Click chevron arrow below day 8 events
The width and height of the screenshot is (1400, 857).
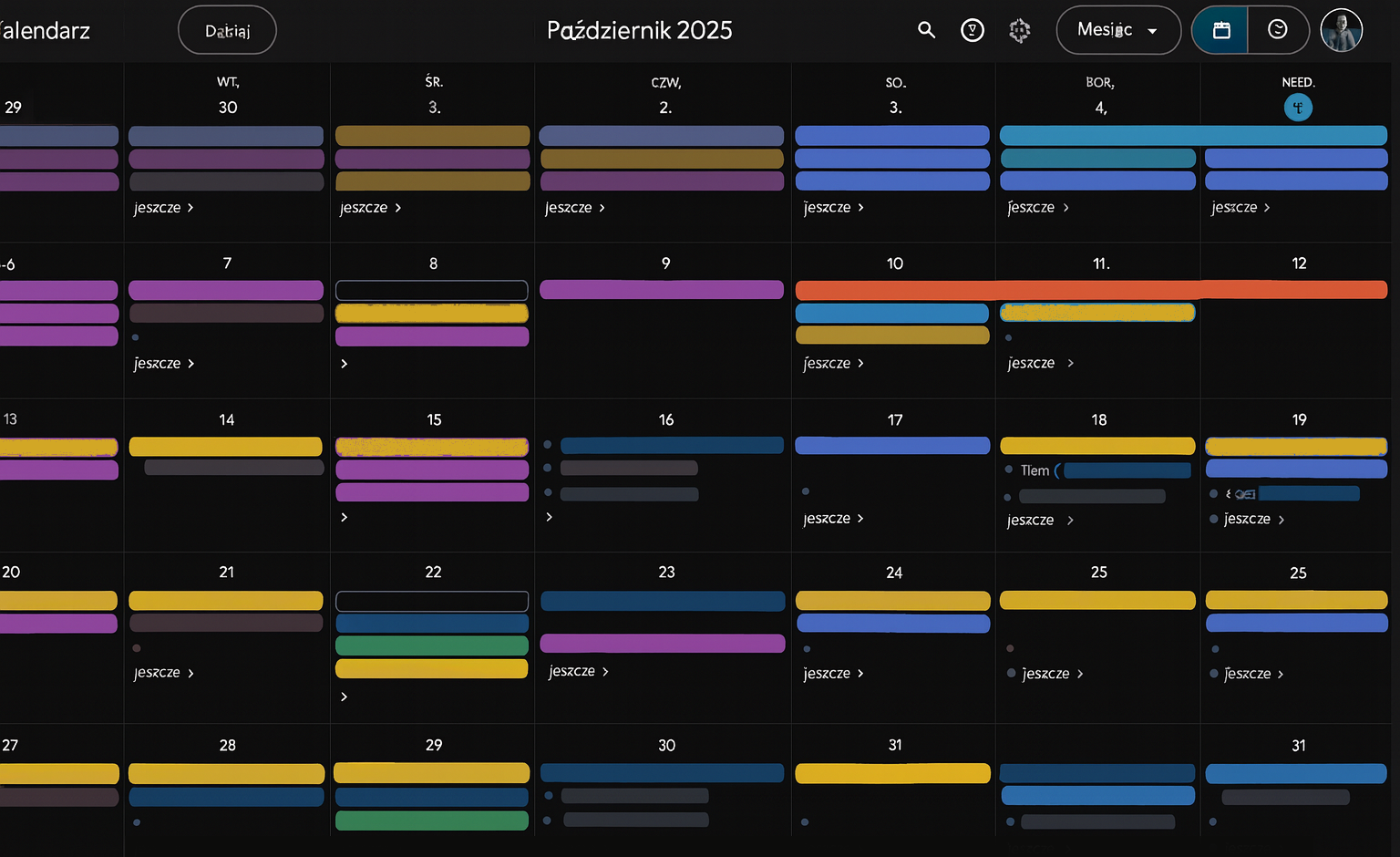(345, 364)
